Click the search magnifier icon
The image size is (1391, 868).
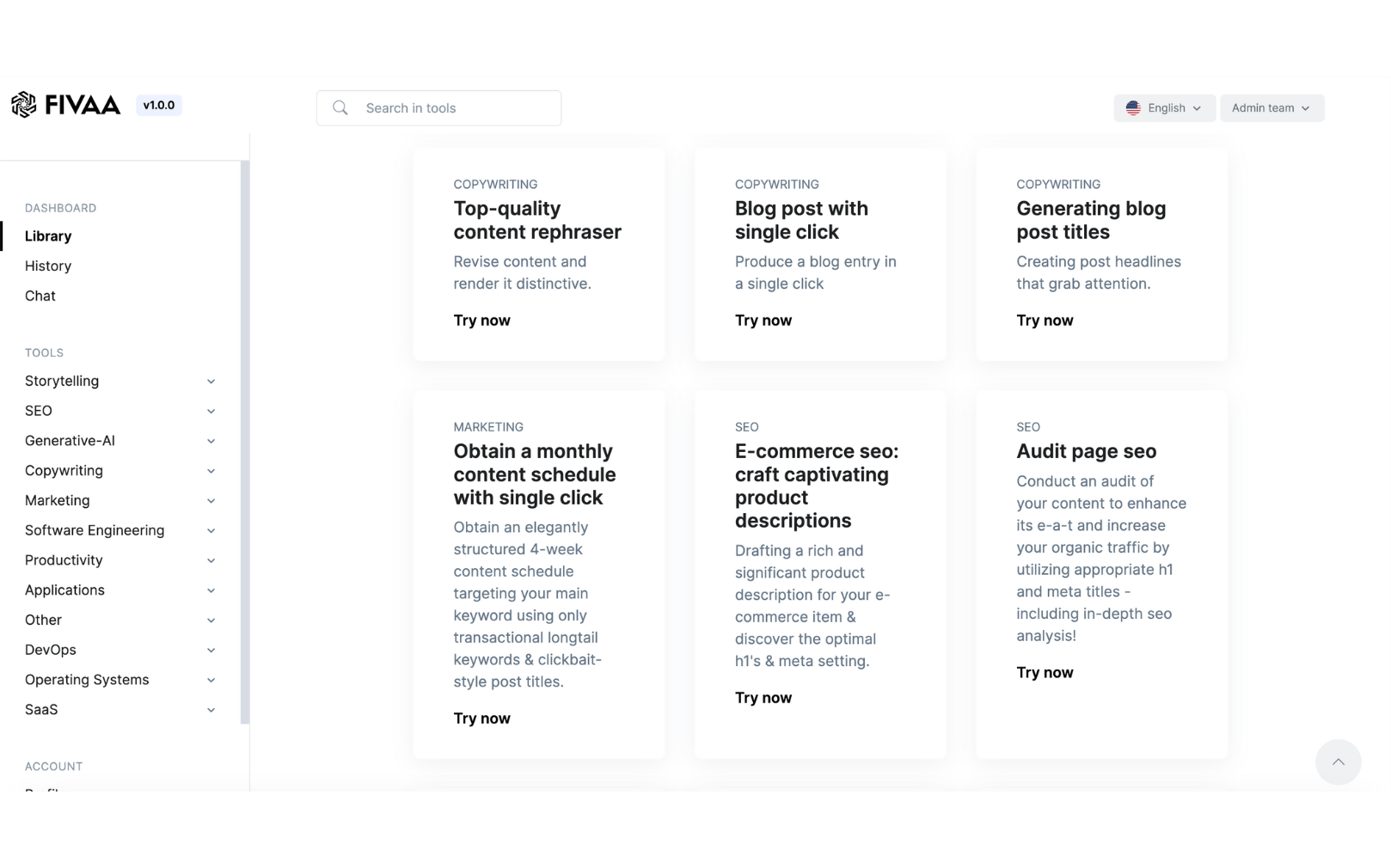pos(340,107)
